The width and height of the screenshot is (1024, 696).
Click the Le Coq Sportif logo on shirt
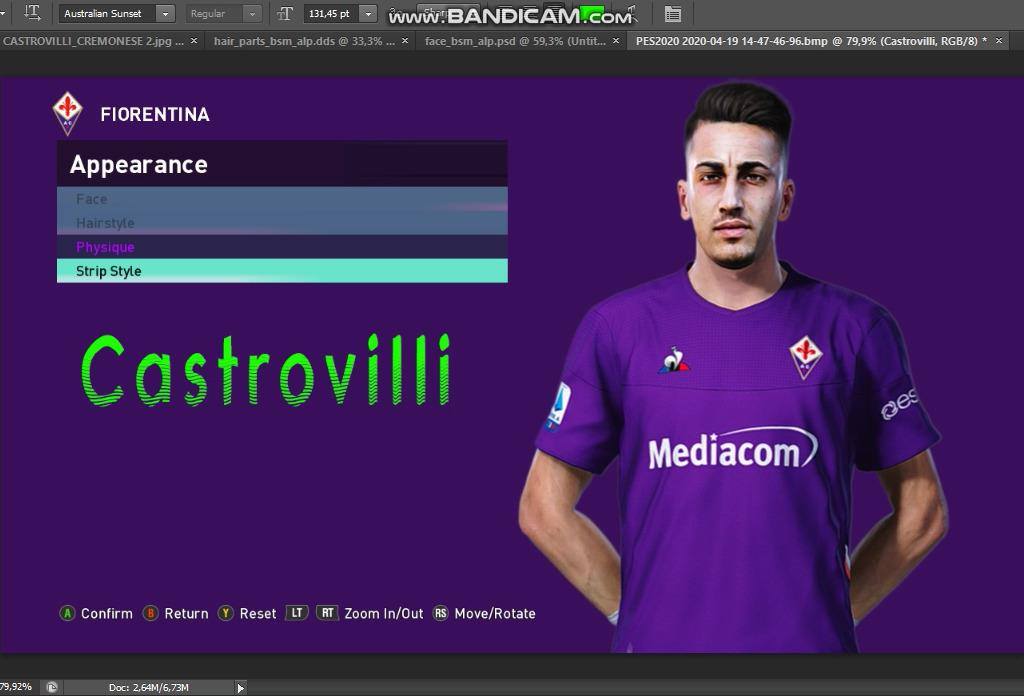click(674, 362)
